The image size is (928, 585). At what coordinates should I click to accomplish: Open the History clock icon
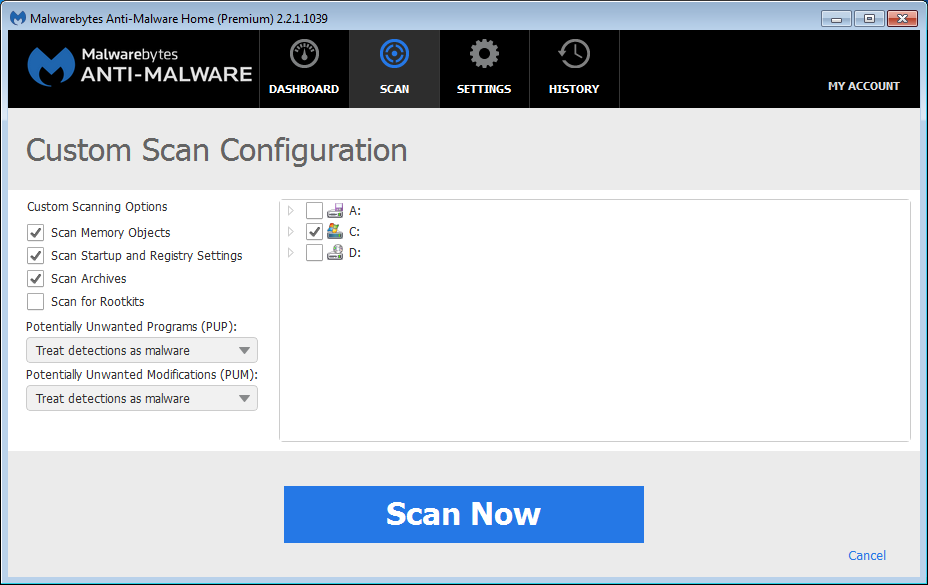coord(574,54)
